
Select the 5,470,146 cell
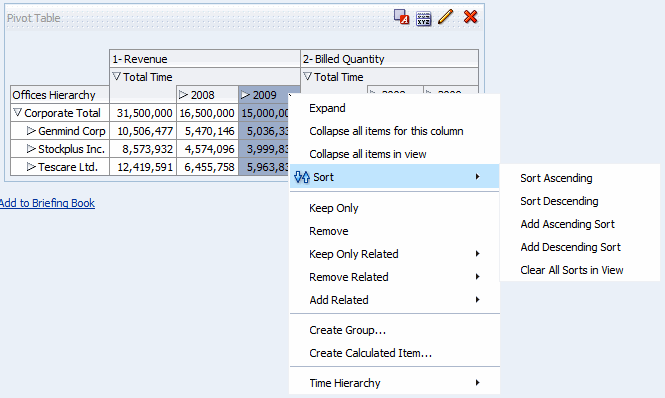click(207, 131)
